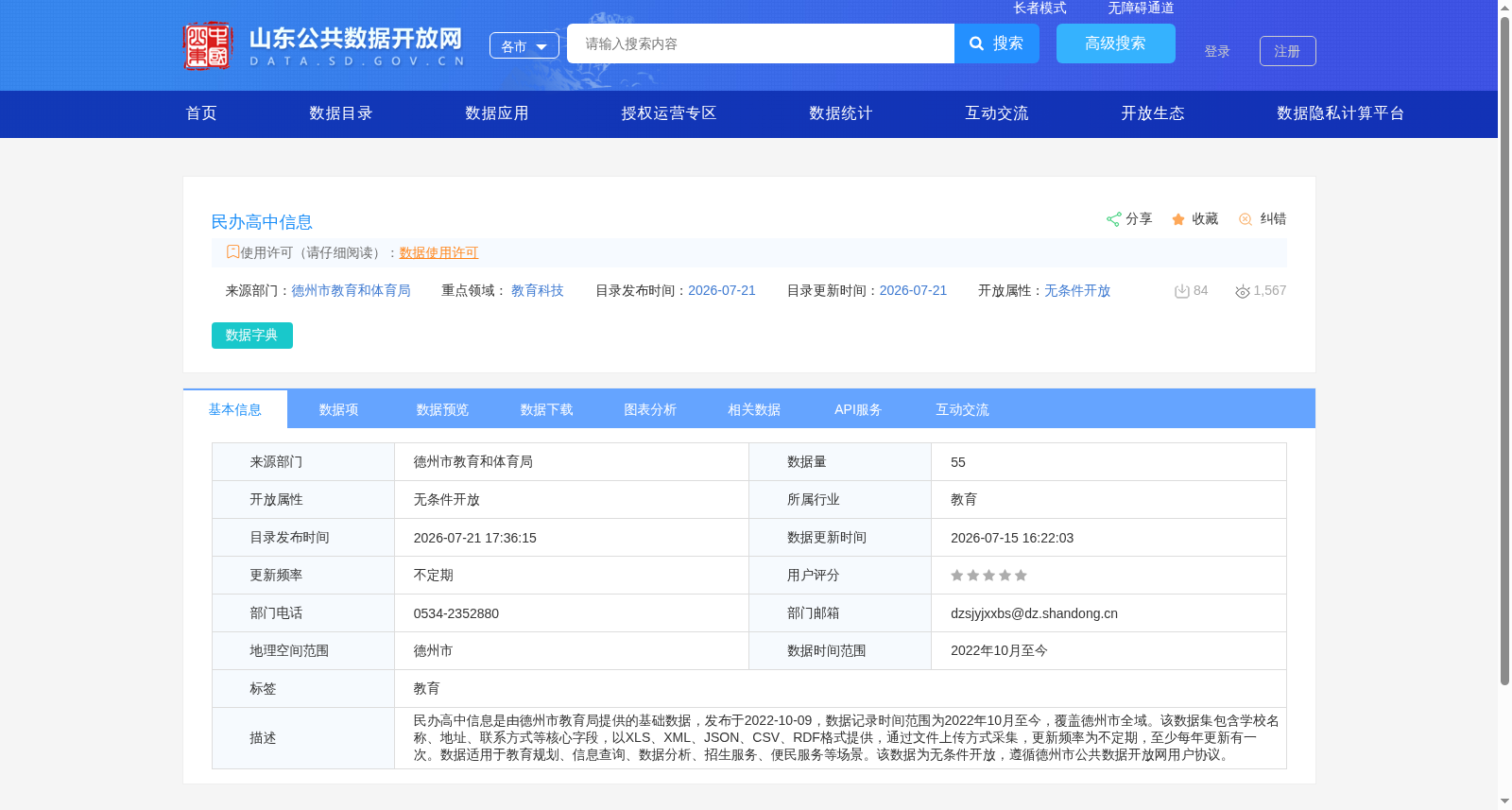Click the data volume value 55
Image resolution: width=1512 pixels, height=810 pixels.
coord(958,462)
